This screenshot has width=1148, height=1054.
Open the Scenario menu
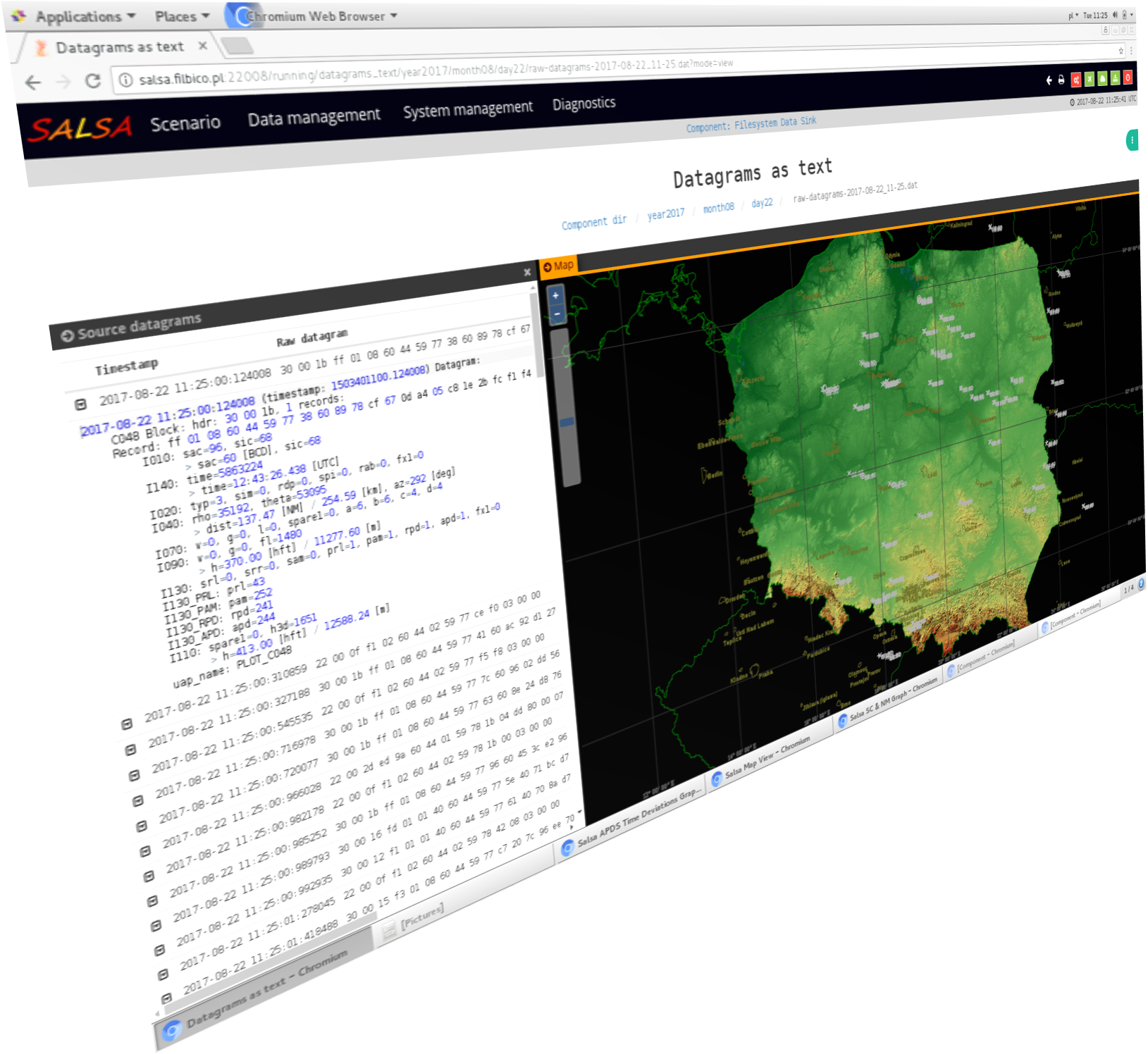[x=185, y=123]
